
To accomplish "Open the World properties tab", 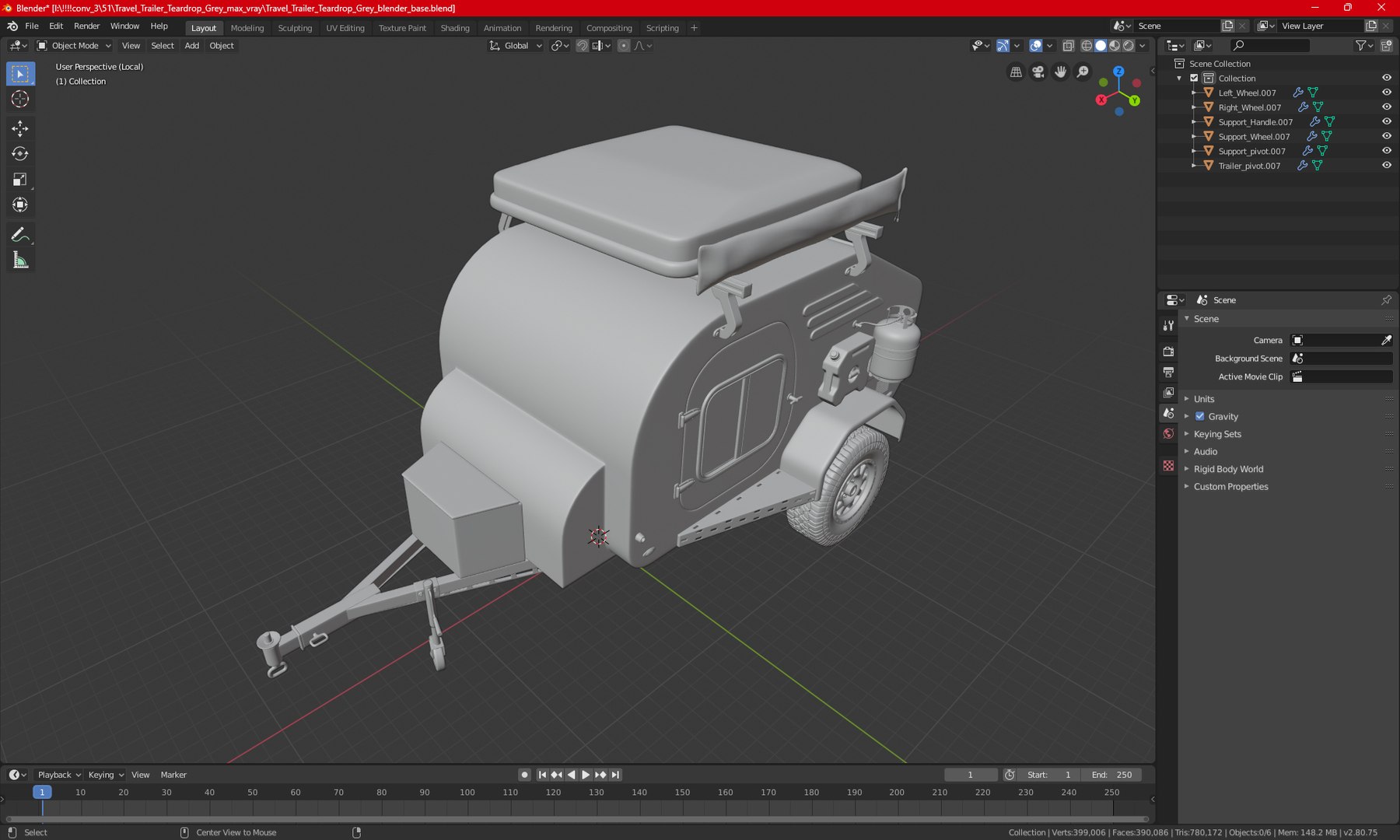I will click(1168, 434).
